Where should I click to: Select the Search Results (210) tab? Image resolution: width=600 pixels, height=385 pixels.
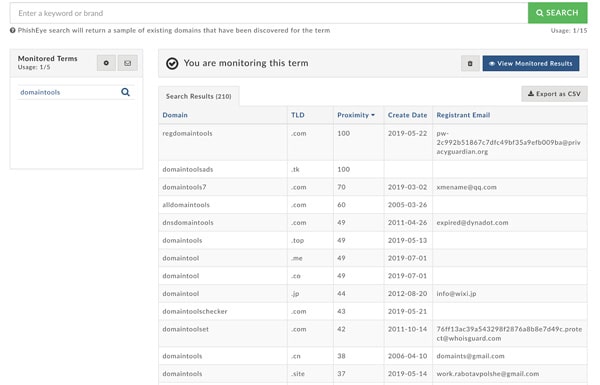click(x=199, y=96)
